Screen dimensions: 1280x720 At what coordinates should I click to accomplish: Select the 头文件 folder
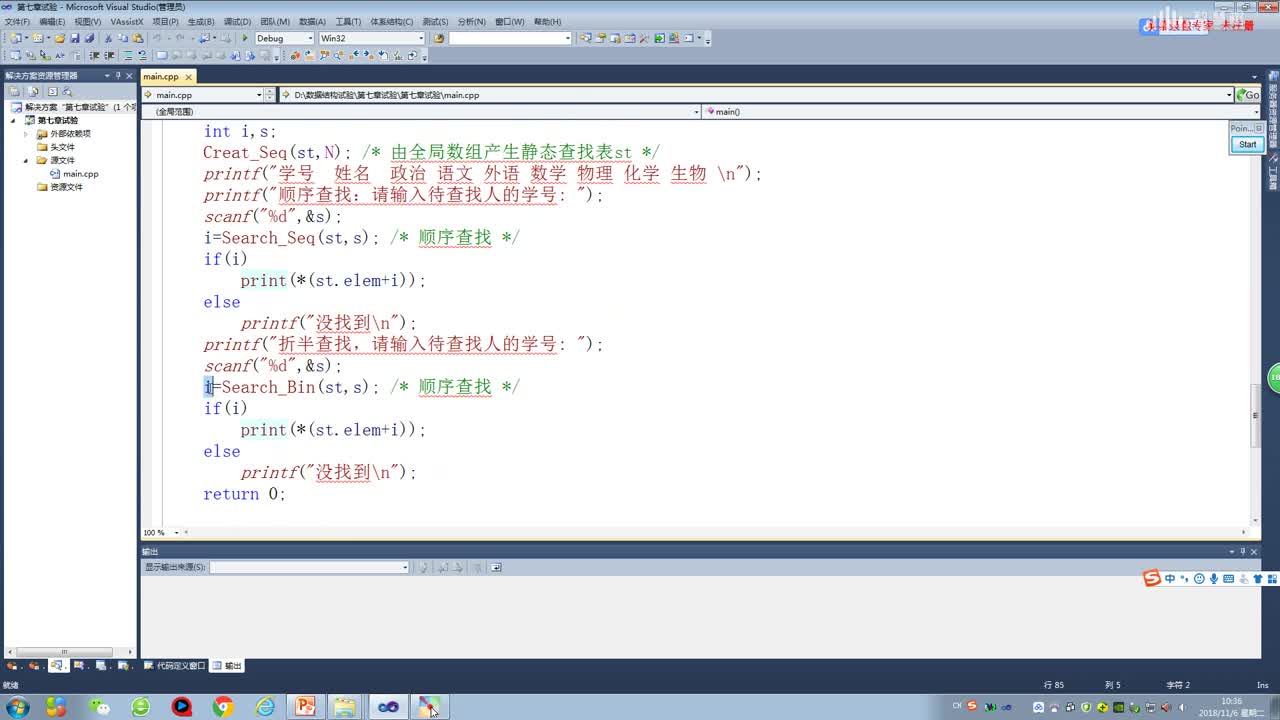pyautogui.click(x=62, y=147)
